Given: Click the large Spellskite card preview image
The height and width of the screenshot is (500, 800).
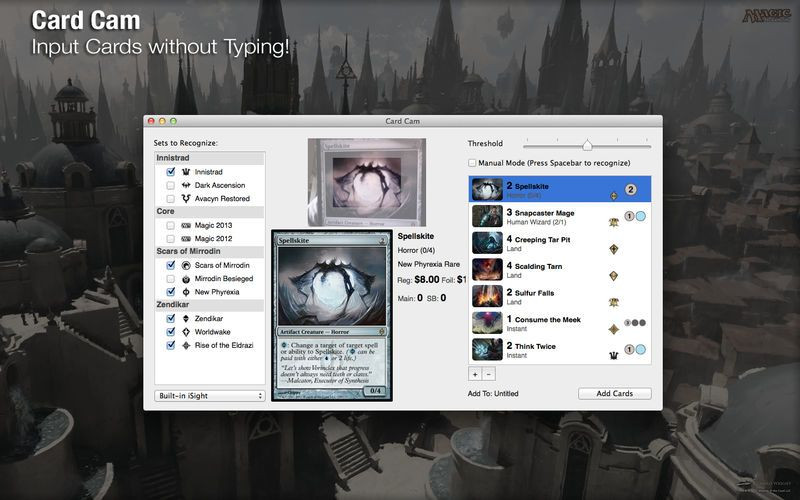Looking at the screenshot, I should [x=332, y=315].
